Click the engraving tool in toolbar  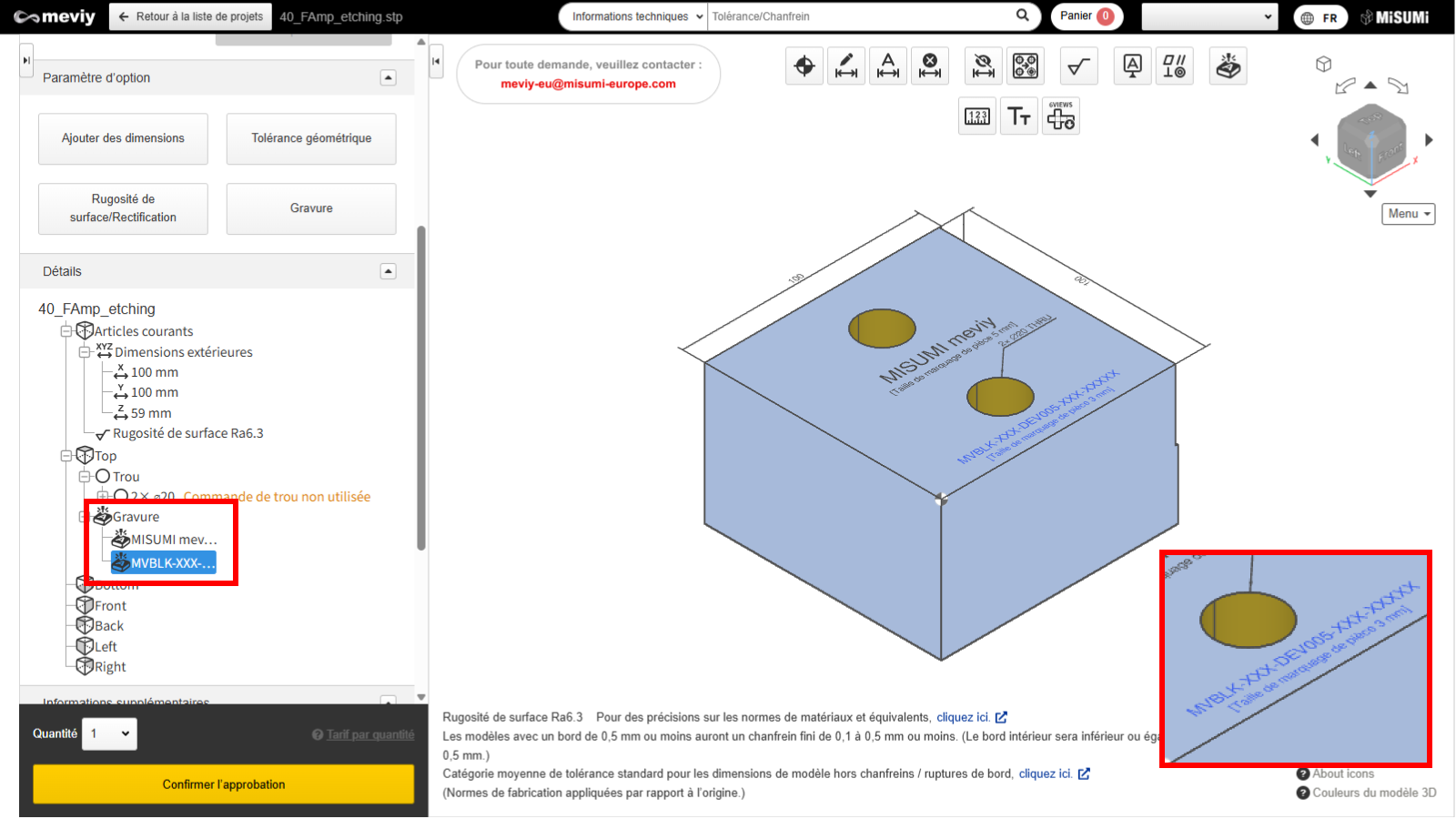1228,66
